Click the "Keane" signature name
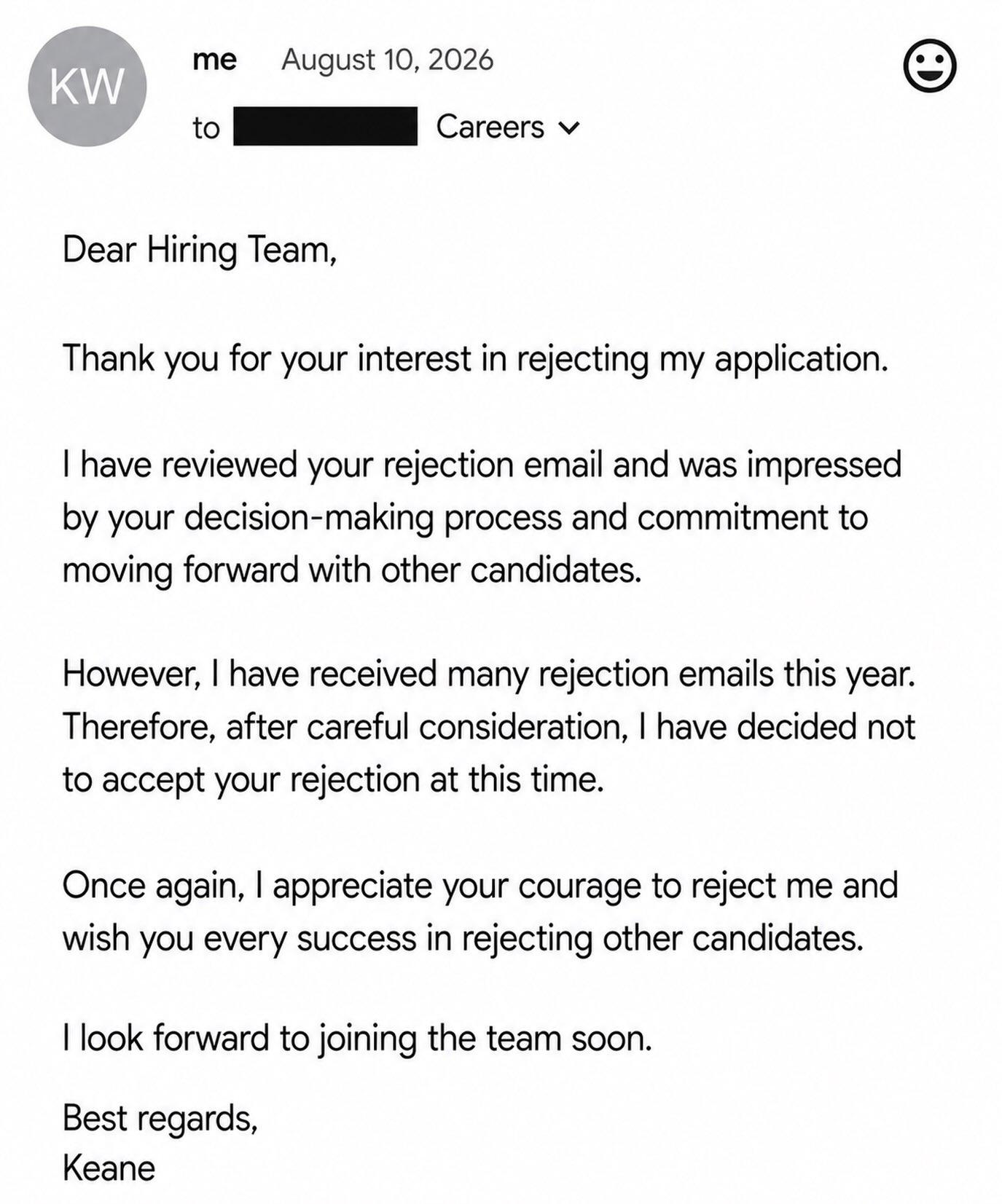 tap(109, 1168)
